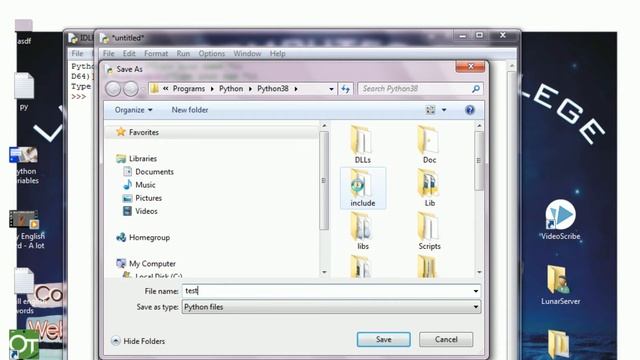Image resolution: width=640 pixels, height=360 pixels.
Task: Click the navigation pane vertical scrollbar
Action: point(324,180)
